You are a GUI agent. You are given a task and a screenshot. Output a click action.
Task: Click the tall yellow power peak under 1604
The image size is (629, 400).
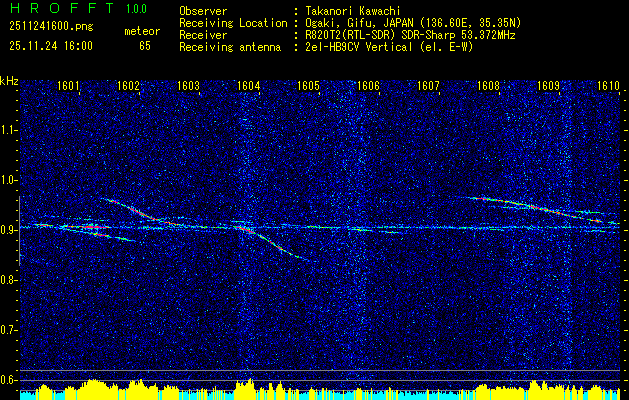(246, 388)
